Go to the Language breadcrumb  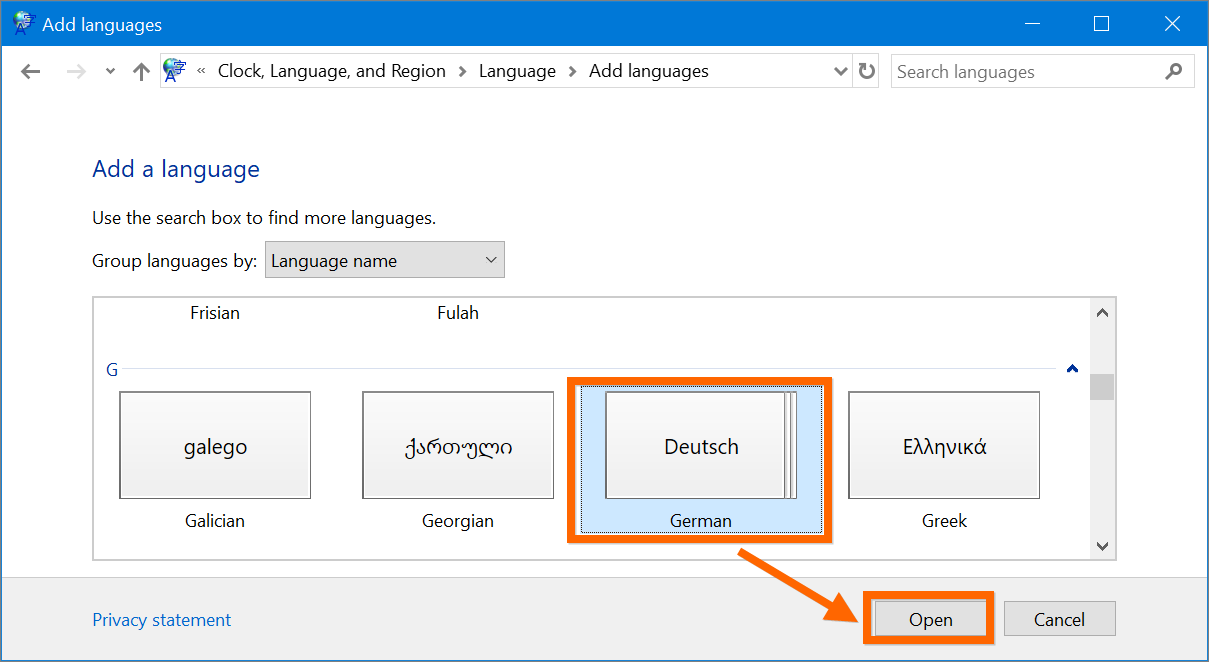click(x=517, y=71)
